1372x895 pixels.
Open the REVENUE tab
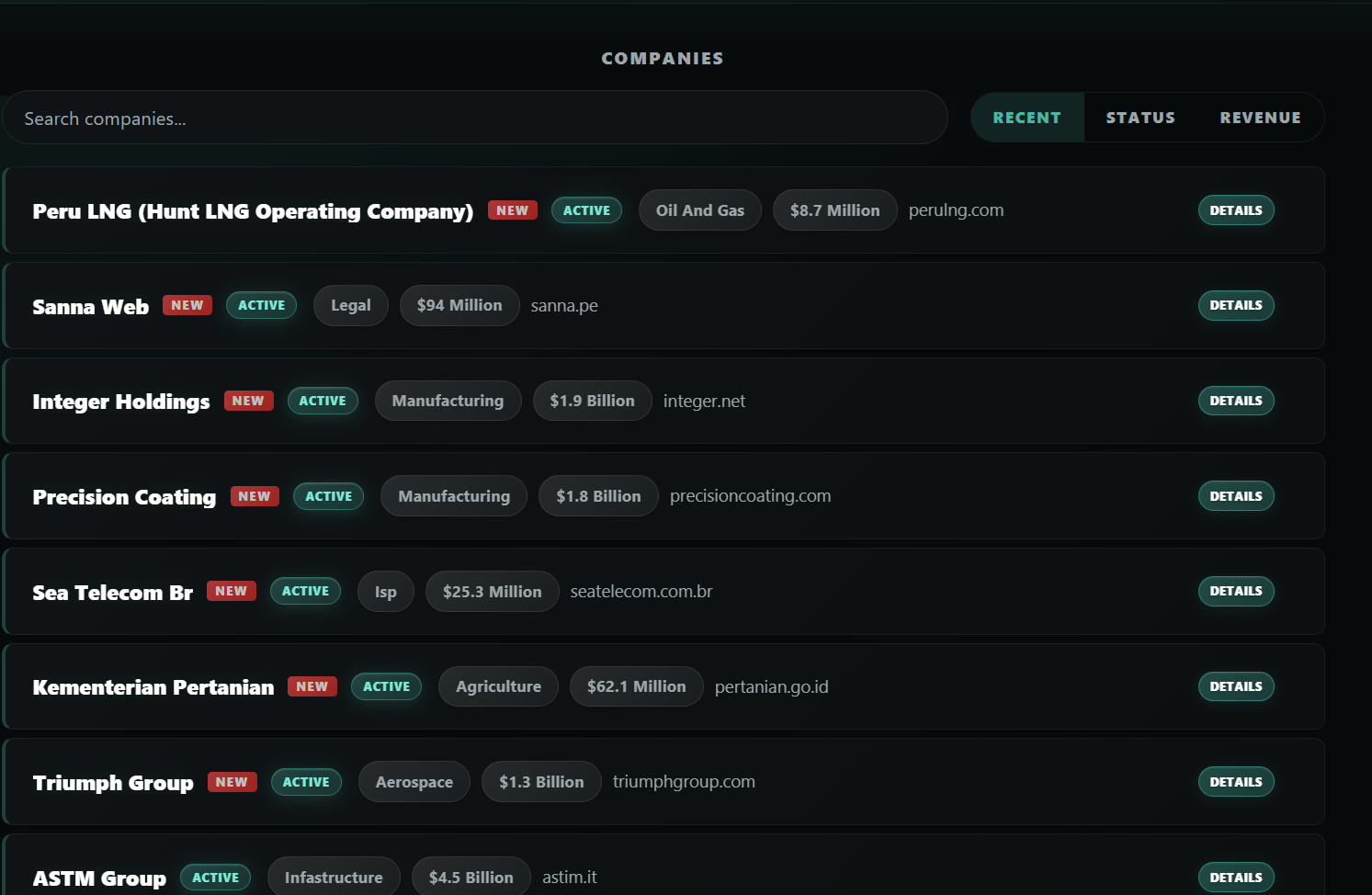click(x=1260, y=117)
